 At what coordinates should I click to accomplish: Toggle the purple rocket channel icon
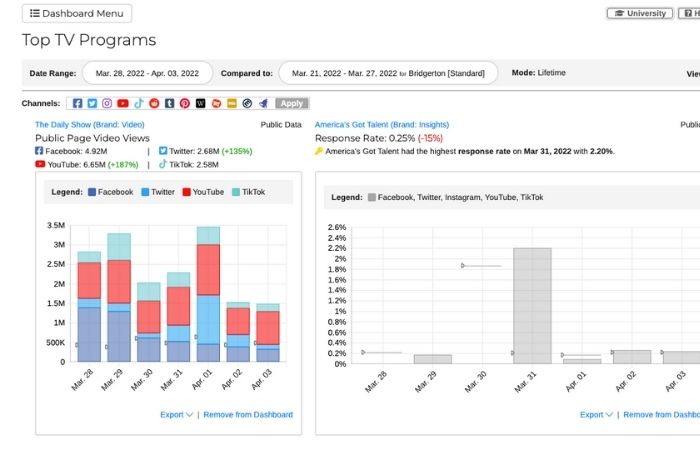263,103
